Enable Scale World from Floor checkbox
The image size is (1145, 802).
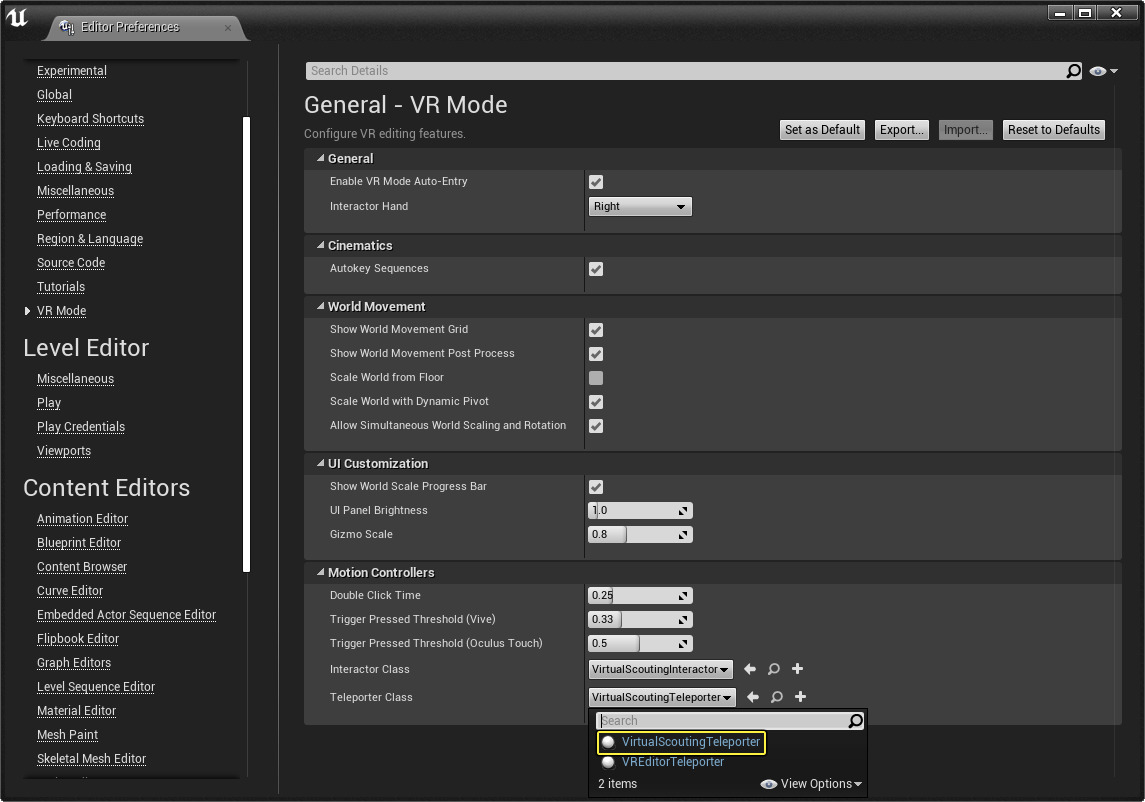596,378
